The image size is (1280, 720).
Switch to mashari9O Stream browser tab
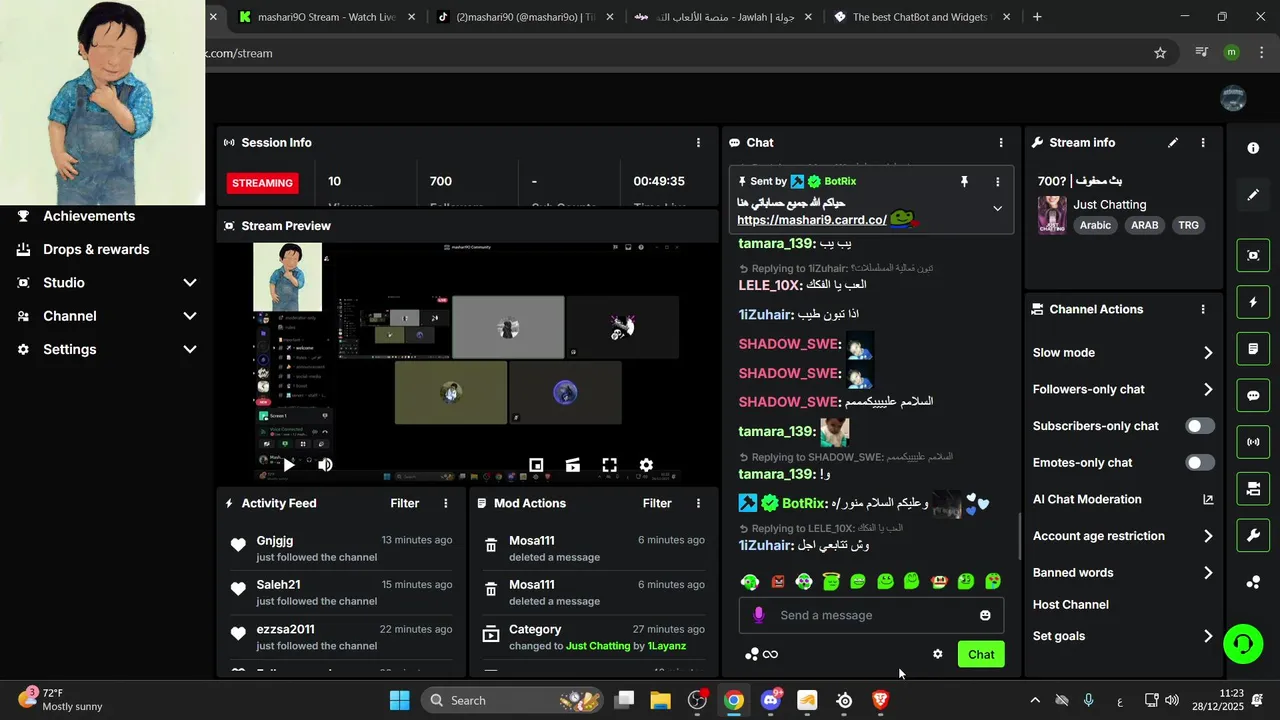point(326,17)
